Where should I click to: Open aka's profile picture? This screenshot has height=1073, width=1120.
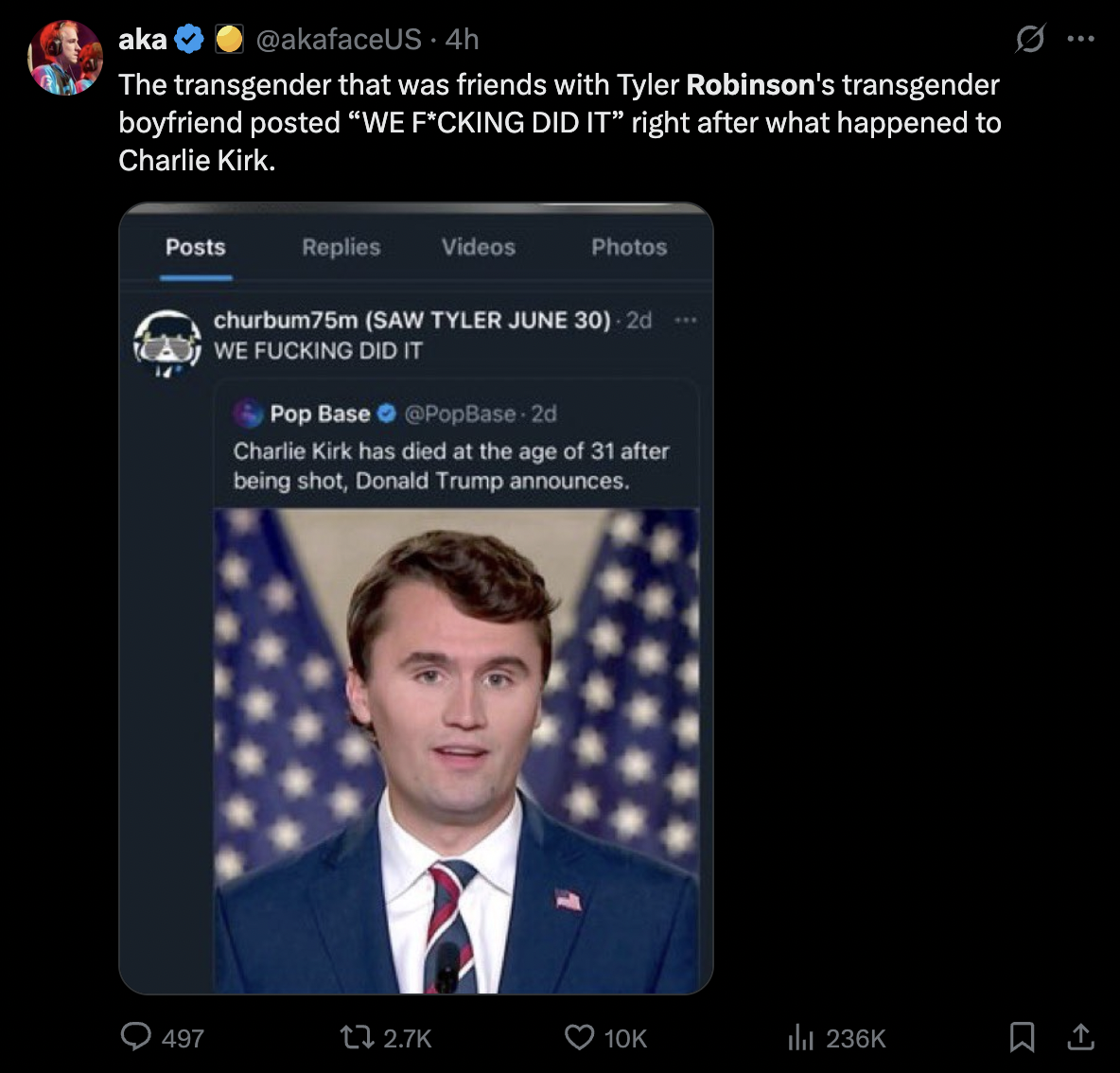coord(65,58)
